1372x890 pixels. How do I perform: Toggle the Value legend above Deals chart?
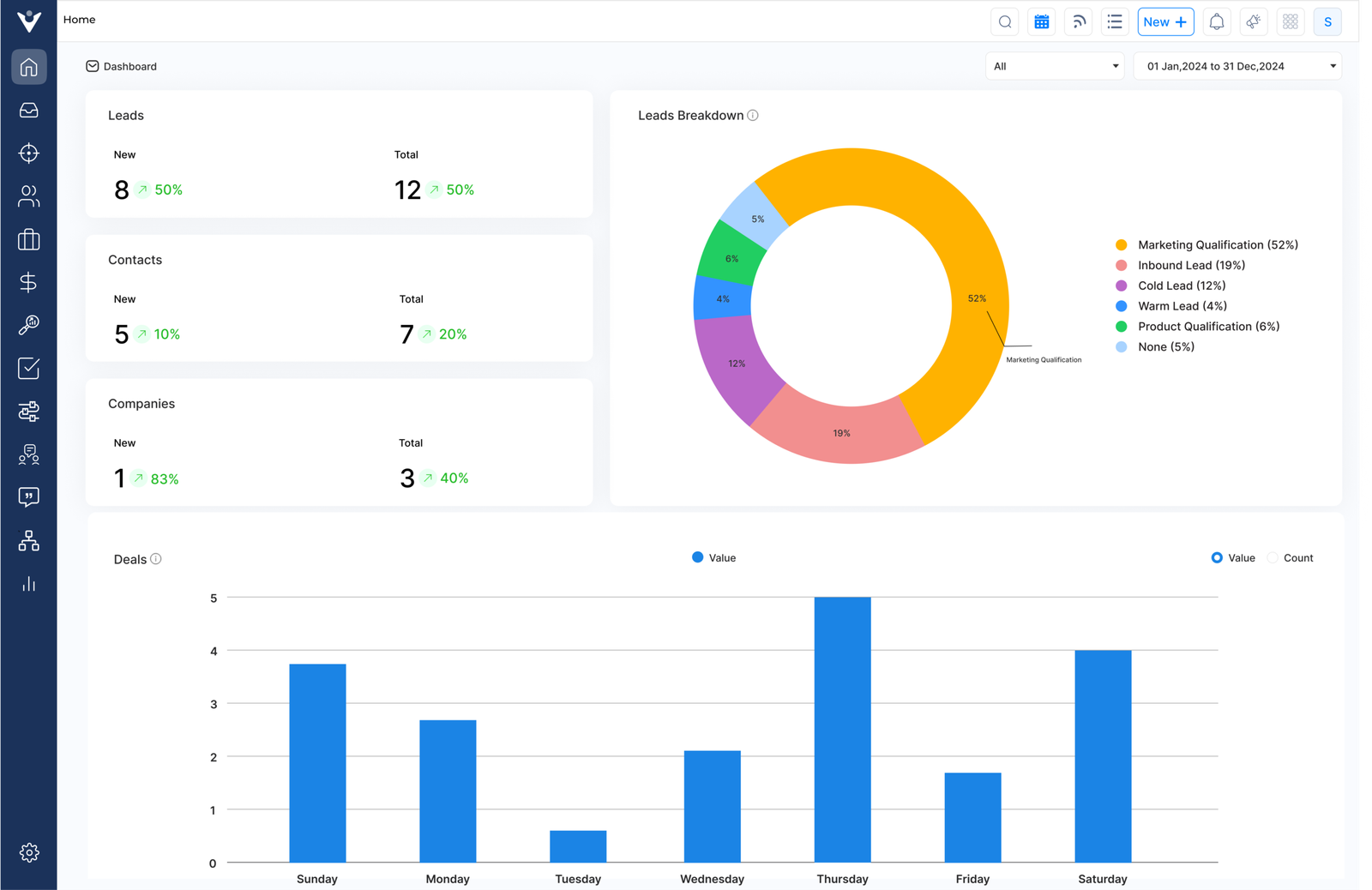[713, 557]
